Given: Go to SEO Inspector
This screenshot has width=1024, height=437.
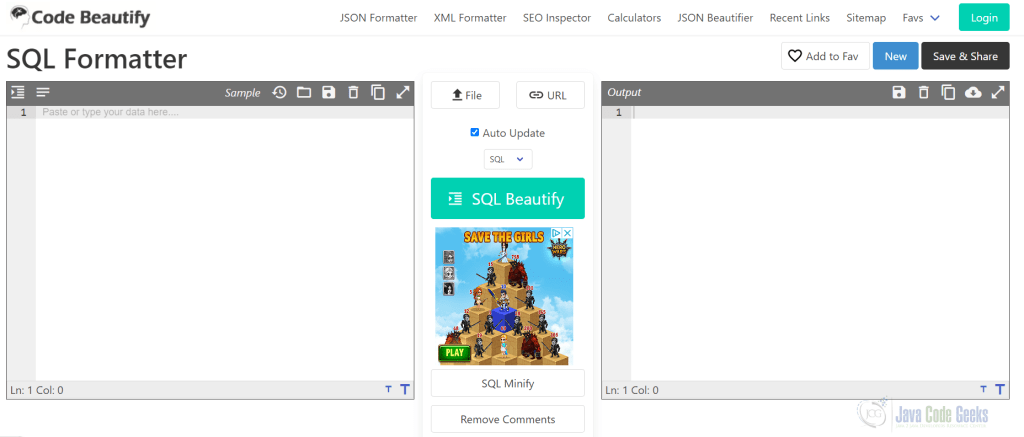Looking at the screenshot, I should pyautogui.click(x=557, y=18).
